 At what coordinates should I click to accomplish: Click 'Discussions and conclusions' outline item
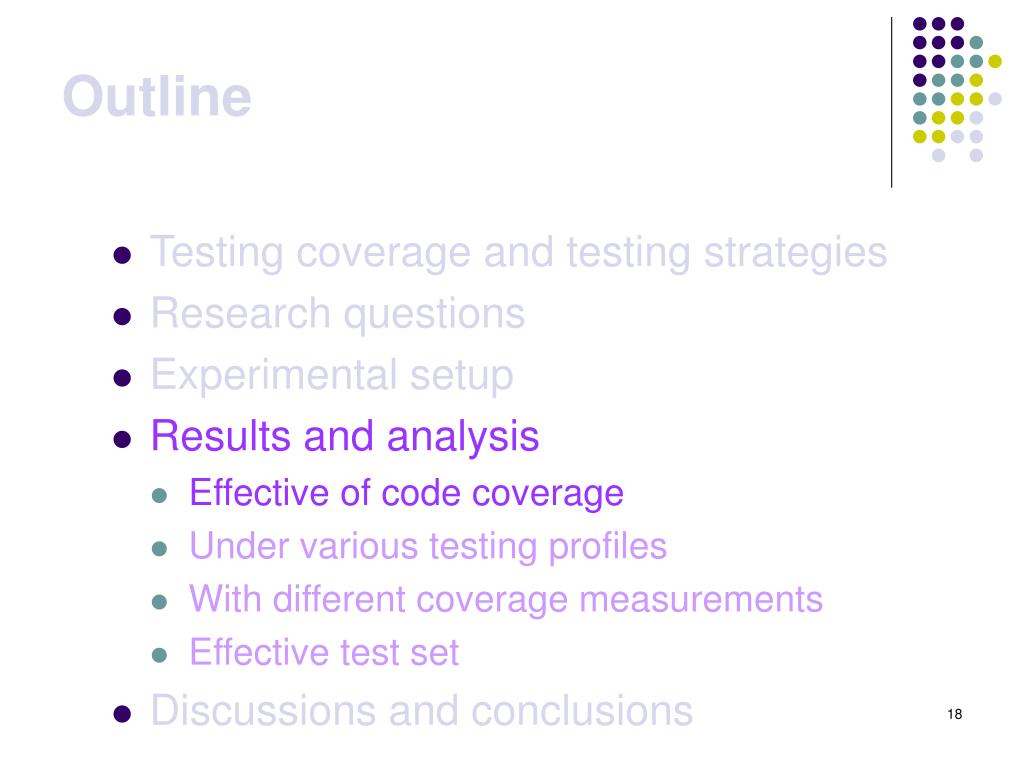(422, 711)
